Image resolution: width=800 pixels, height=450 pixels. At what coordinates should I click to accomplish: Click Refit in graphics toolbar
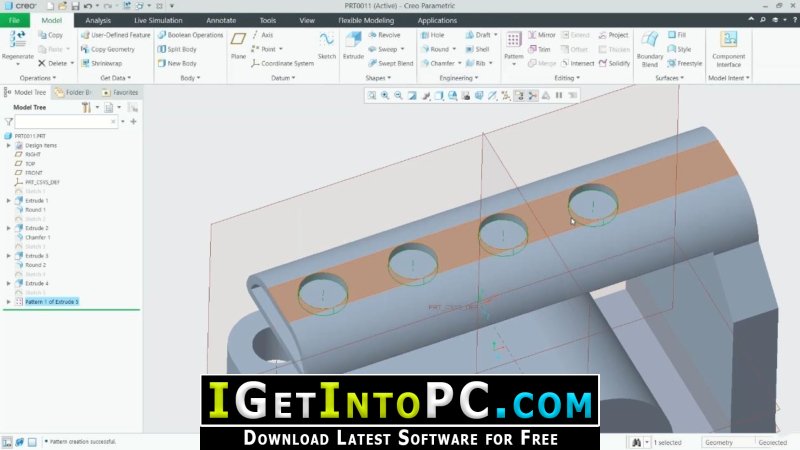372,95
